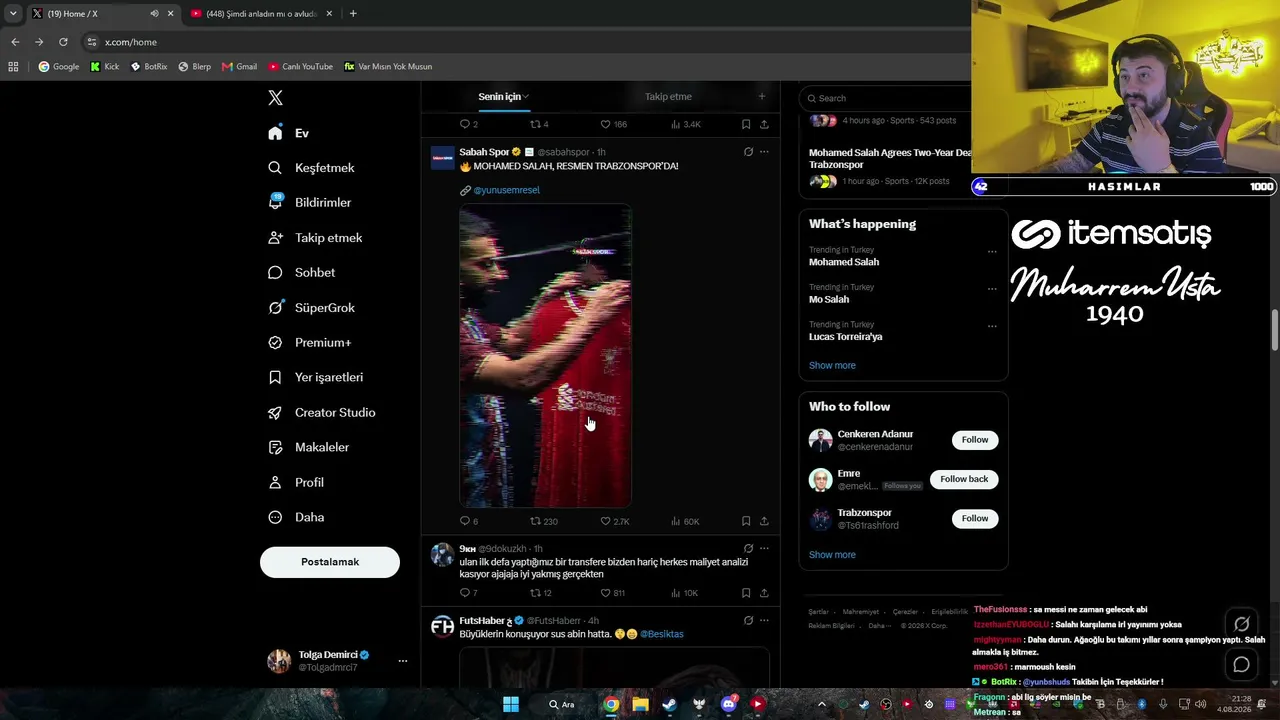The height and width of the screenshot is (720, 1280).
Task: Open the Salah video in Sabah Spor post
Action: (545, 356)
